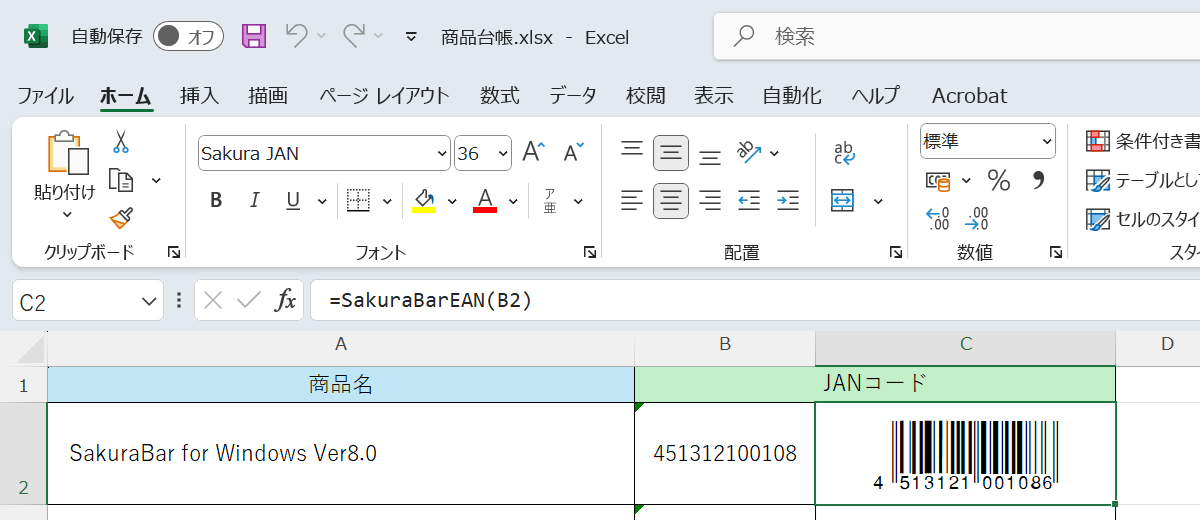Merge and center cells
Viewport: 1200px width, 520px height.
(x=843, y=201)
